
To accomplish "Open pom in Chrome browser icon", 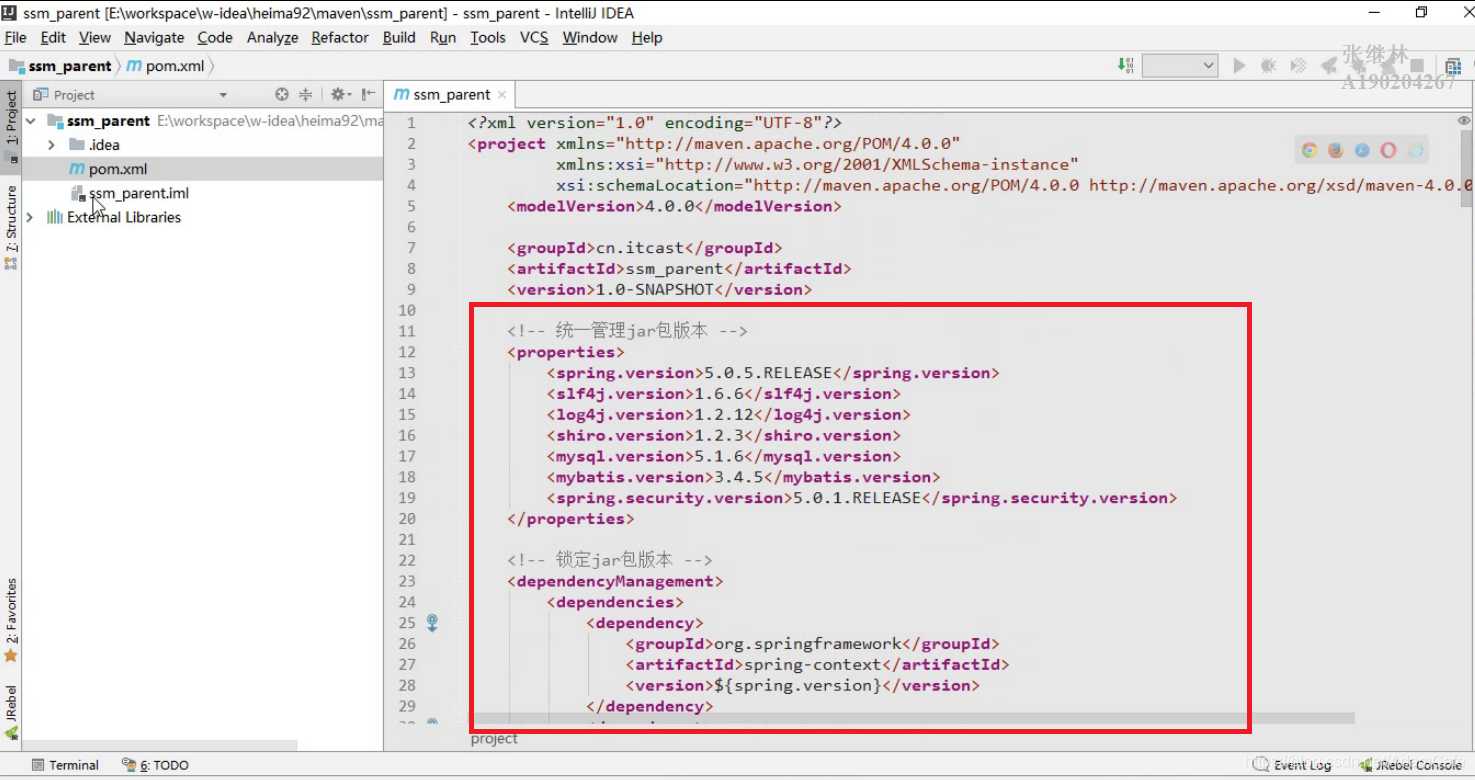I will click(1309, 151).
